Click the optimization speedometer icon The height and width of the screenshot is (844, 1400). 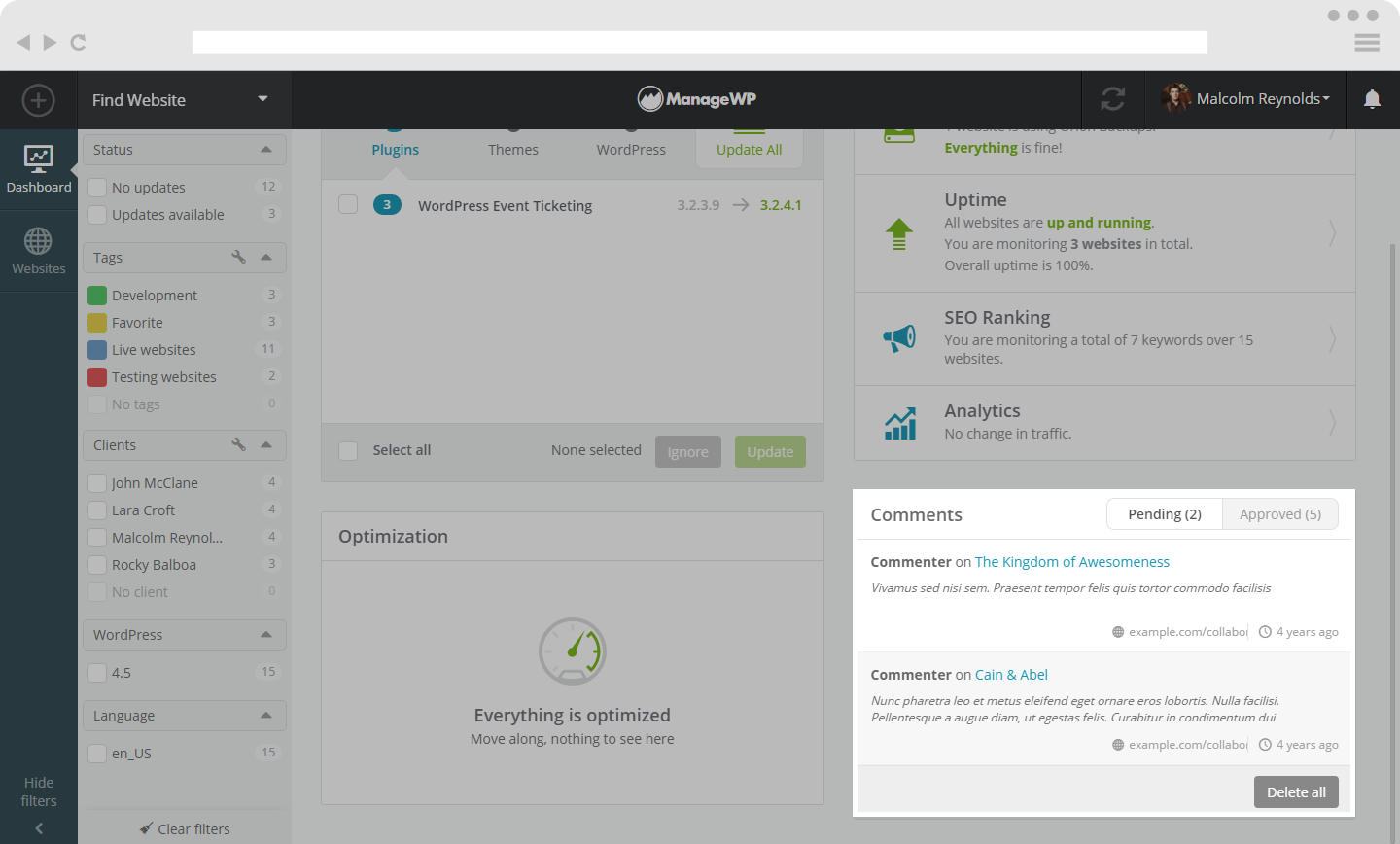click(573, 651)
